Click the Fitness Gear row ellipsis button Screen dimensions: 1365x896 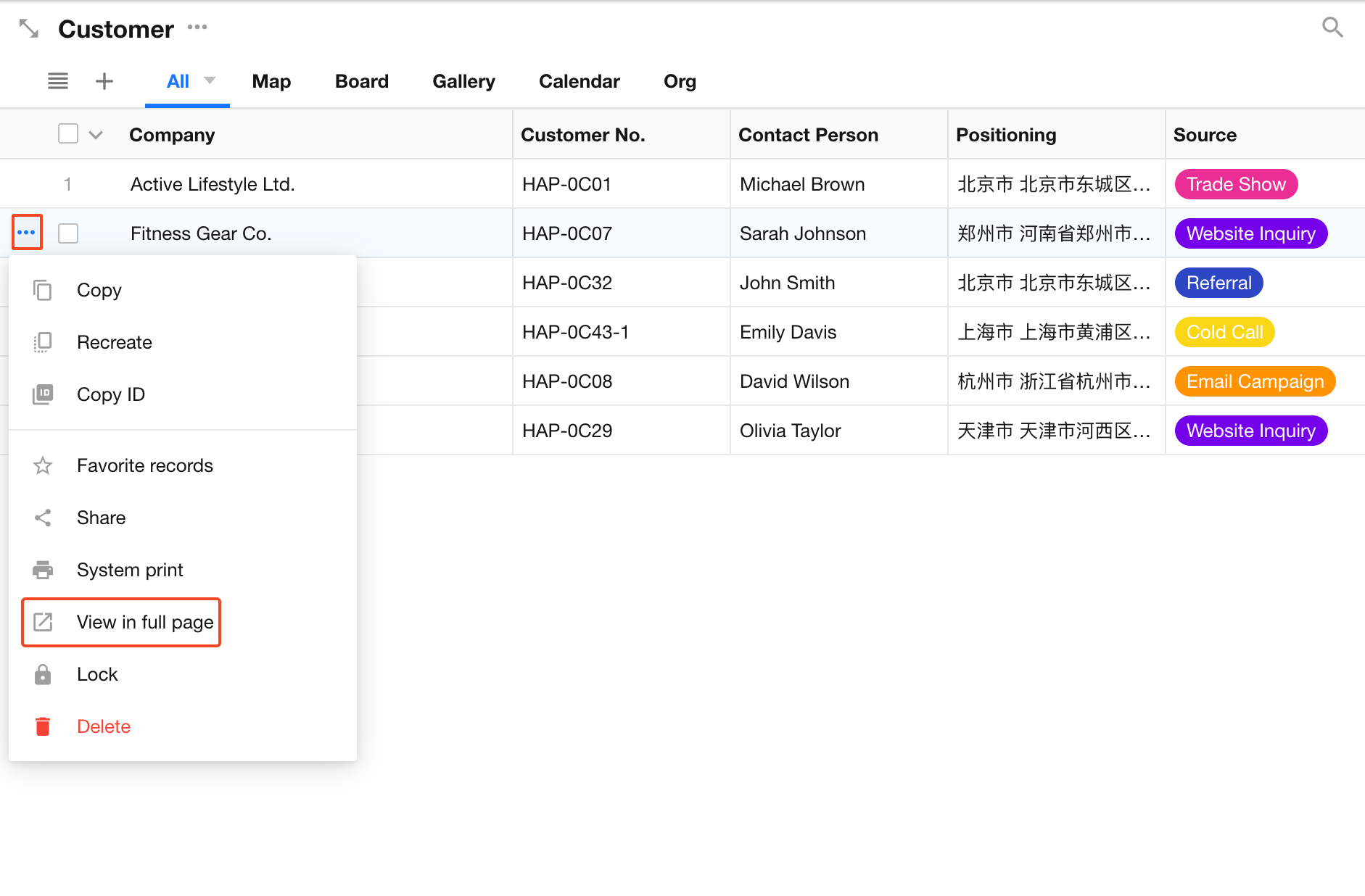pyautogui.click(x=27, y=233)
